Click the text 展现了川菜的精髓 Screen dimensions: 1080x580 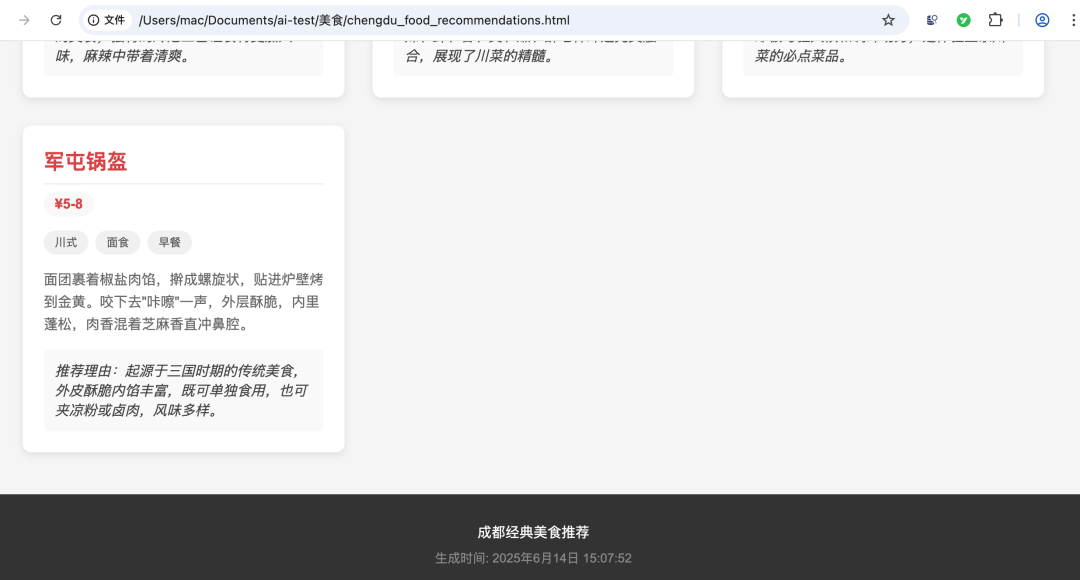(493, 56)
